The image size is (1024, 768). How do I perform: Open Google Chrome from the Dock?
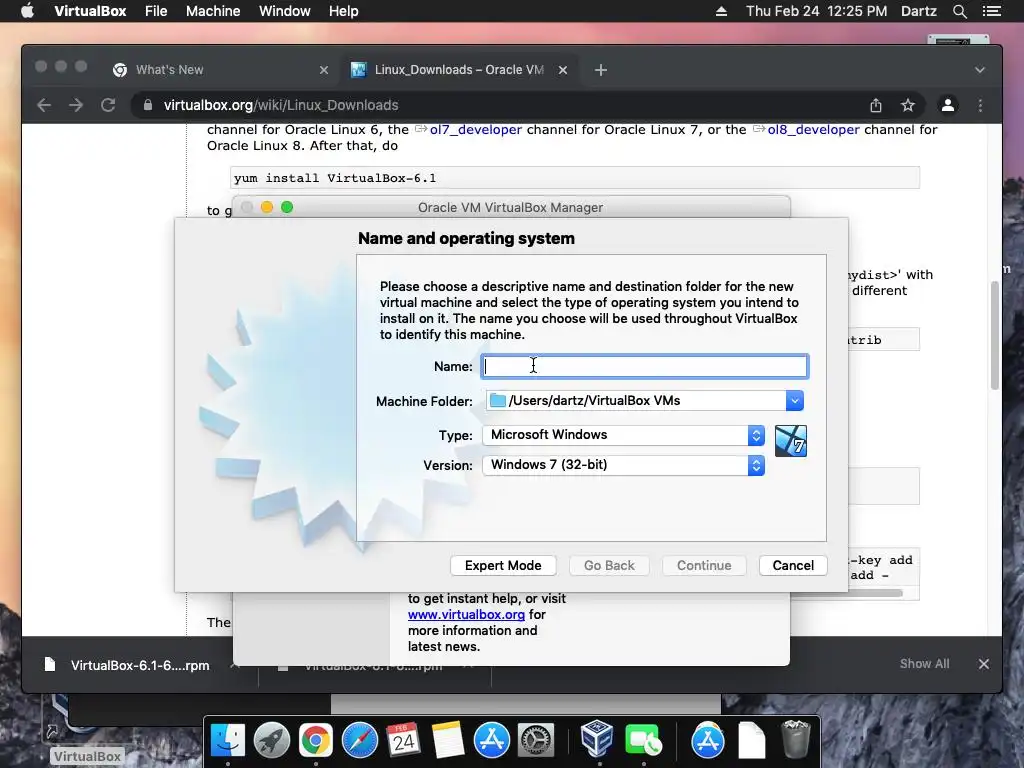click(315, 741)
